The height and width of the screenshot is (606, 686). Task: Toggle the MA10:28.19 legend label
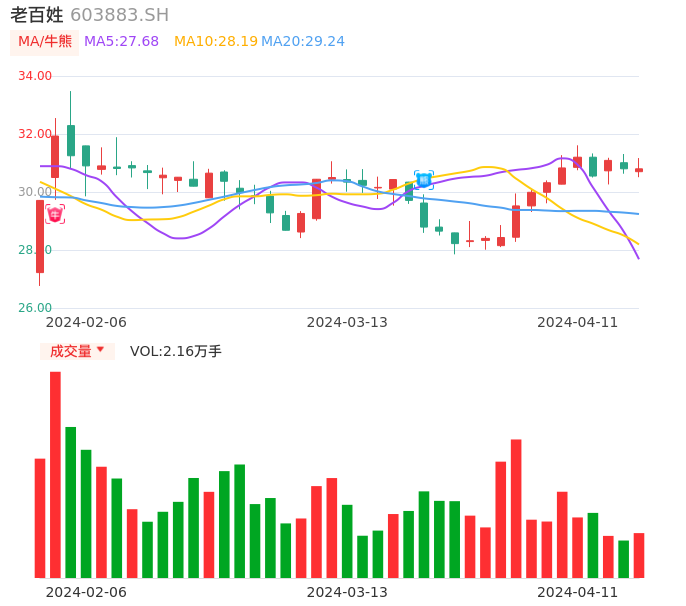(215, 42)
